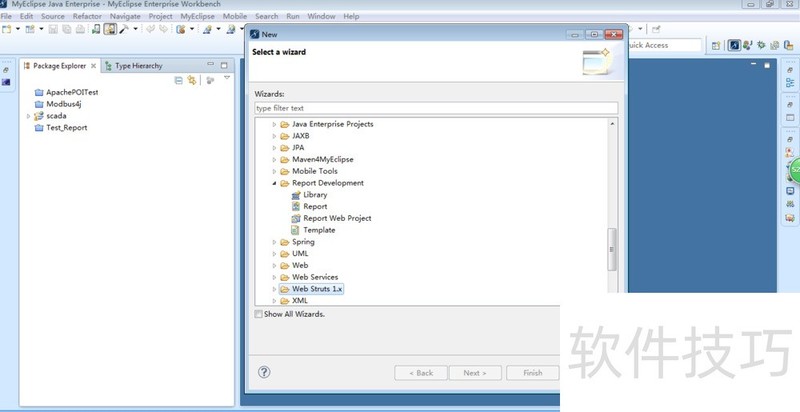Click the grayed-out Save toolbar icon
The height and width of the screenshot is (412, 800).
click(x=53, y=29)
